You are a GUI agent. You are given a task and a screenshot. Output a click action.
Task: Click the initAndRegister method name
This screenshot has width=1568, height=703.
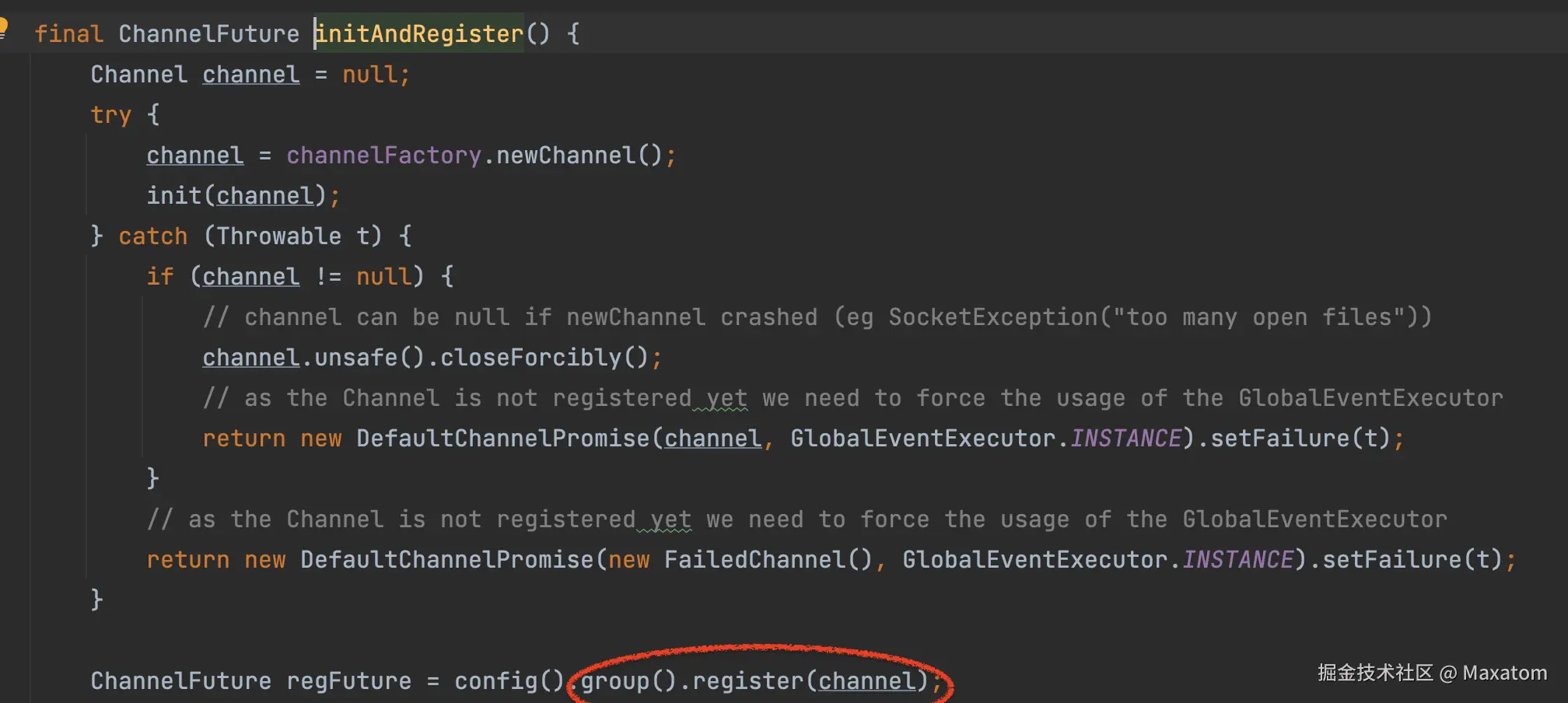tap(419, 33)
